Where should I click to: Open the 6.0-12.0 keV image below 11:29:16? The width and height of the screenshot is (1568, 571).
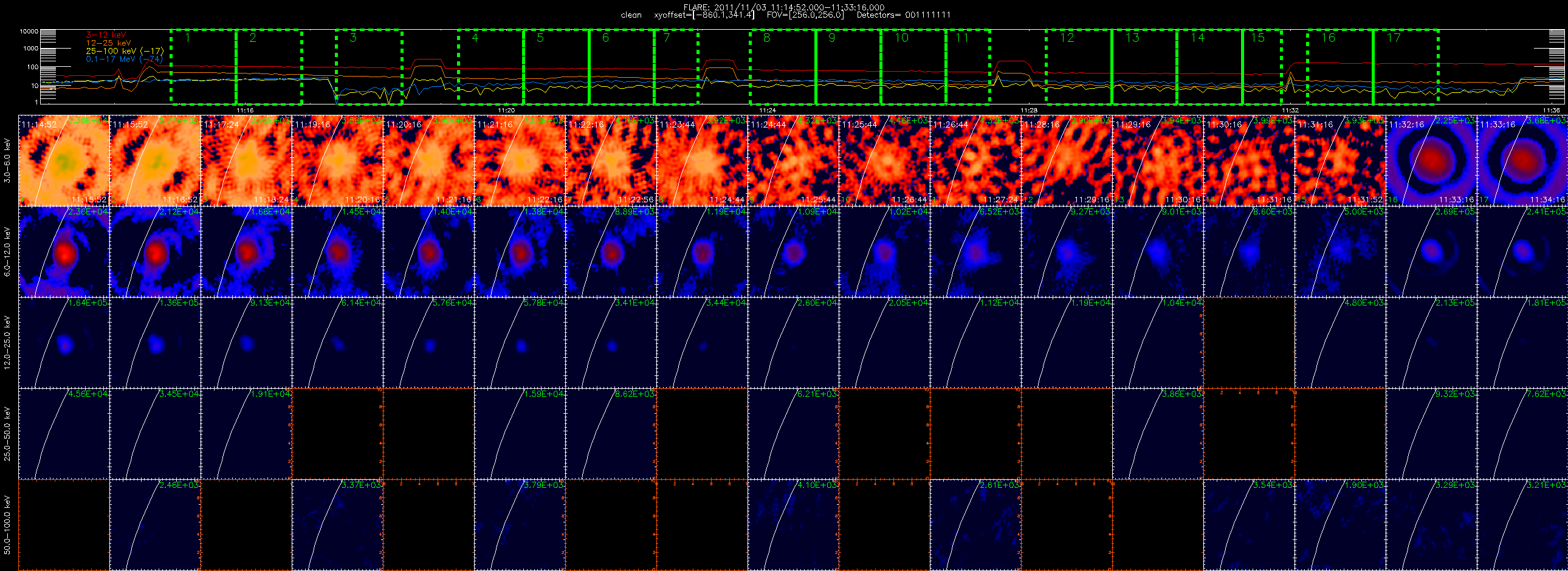[1158, 251]
